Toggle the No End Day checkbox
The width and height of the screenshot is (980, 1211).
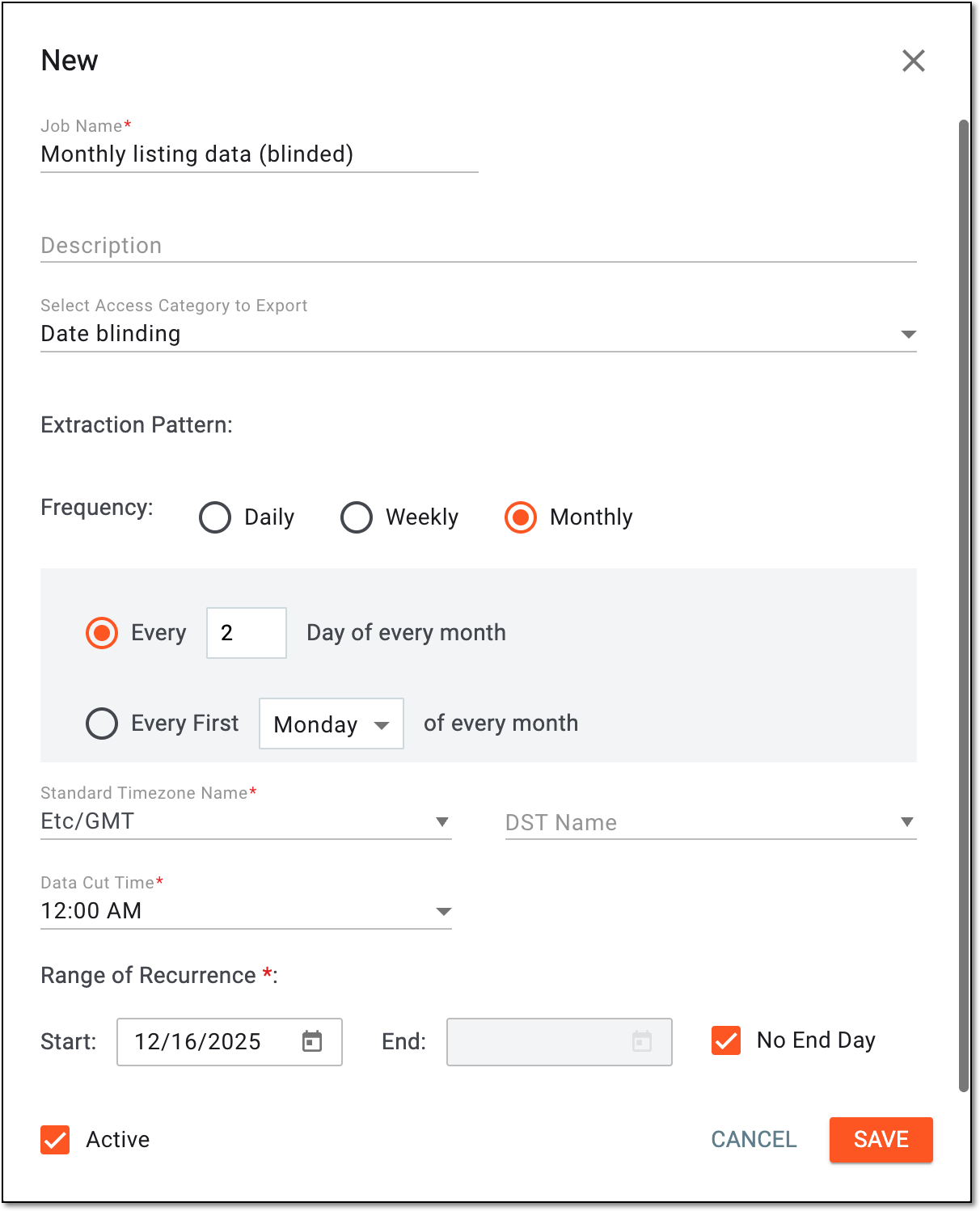(726, 1040)
